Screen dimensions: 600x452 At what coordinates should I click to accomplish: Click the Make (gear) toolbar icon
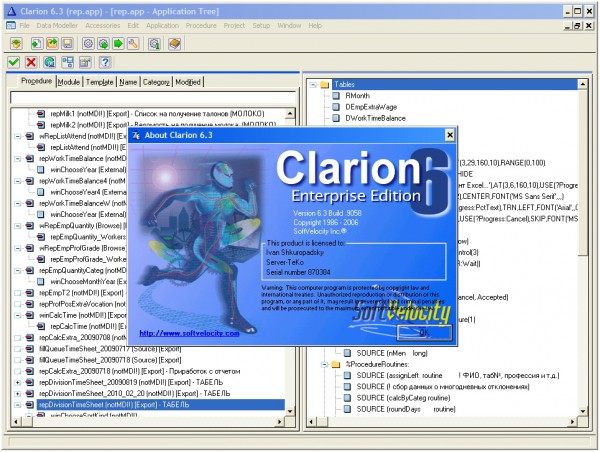pos(88,44)
